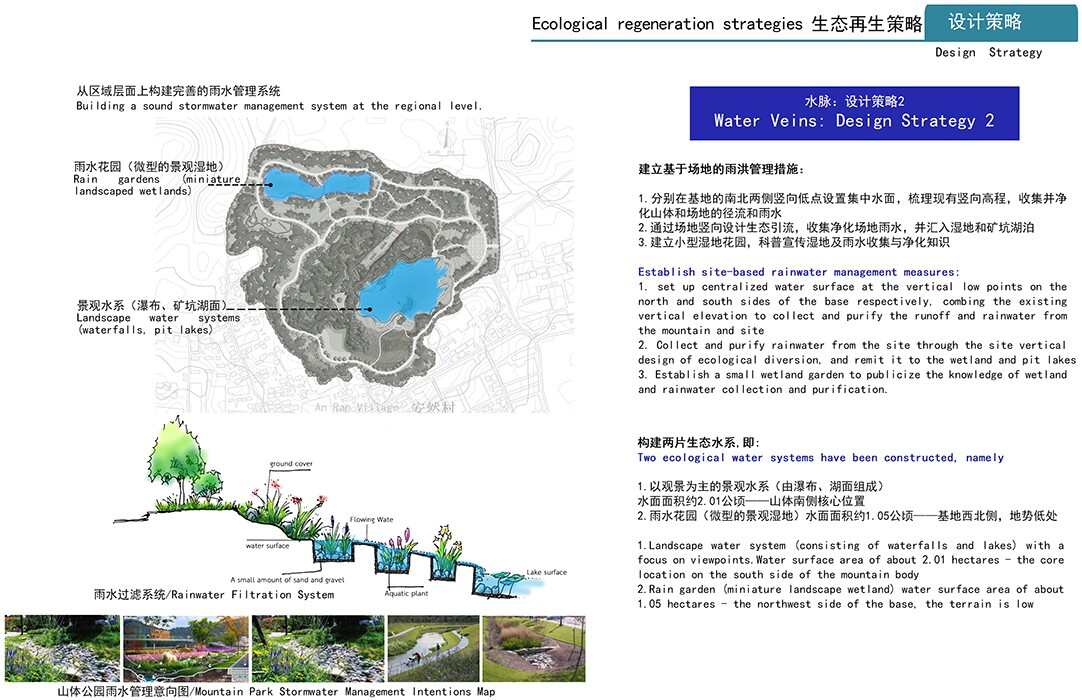
Task: Select the blue Water Veins: Design Strategy 2 banner
Action: [854, 112]
